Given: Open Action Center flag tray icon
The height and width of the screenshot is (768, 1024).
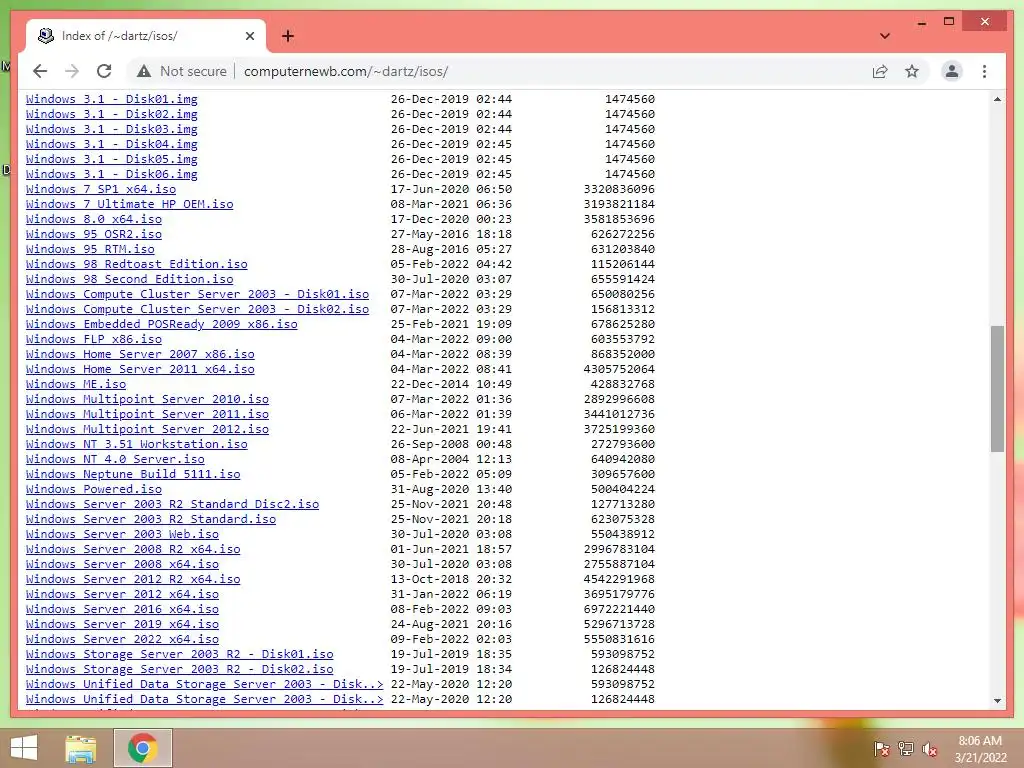Looking at the screenshot, I should 881,749.
